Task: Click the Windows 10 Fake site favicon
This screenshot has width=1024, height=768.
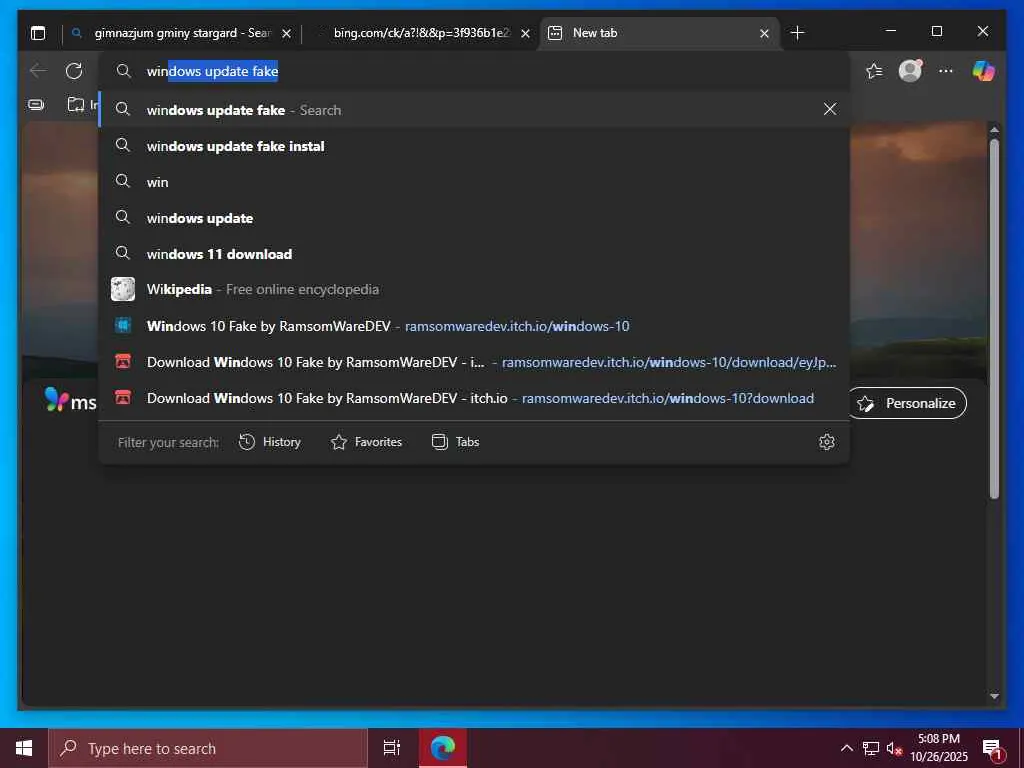Action: click(x=123, y=325)
